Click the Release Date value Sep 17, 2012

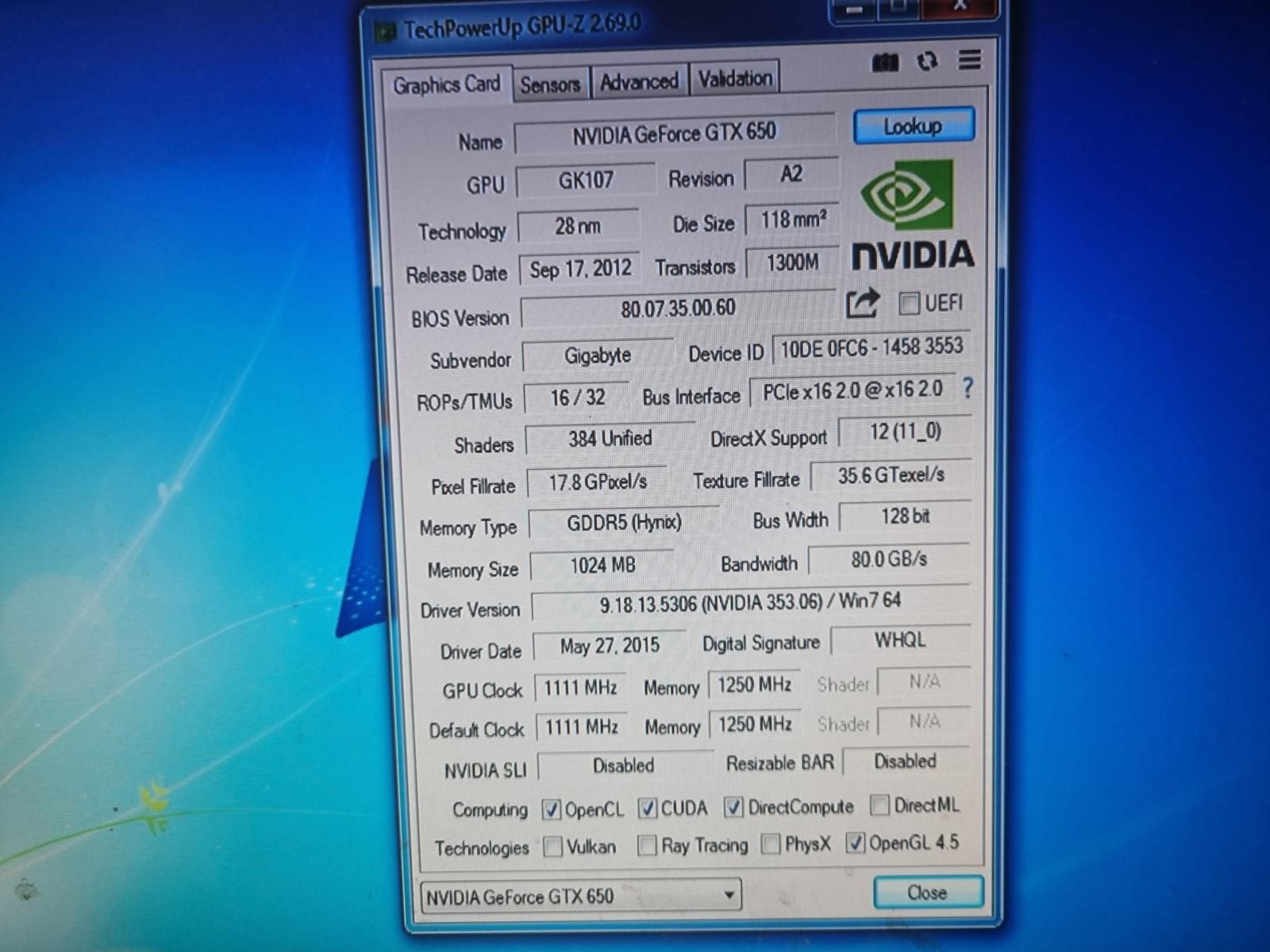tap(580, 269)
